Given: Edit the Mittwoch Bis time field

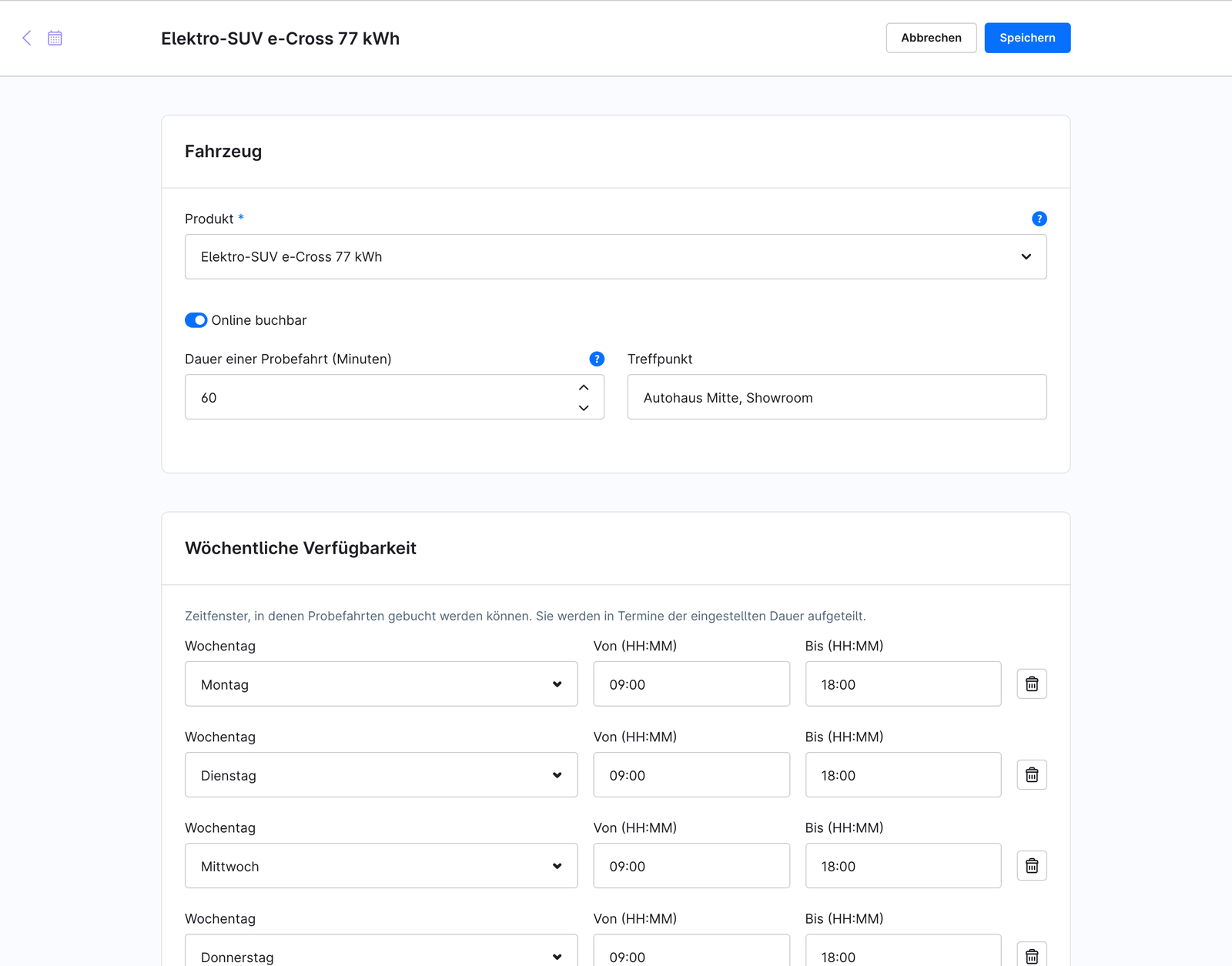Looking at the screenshot, I should coord(903,865).
